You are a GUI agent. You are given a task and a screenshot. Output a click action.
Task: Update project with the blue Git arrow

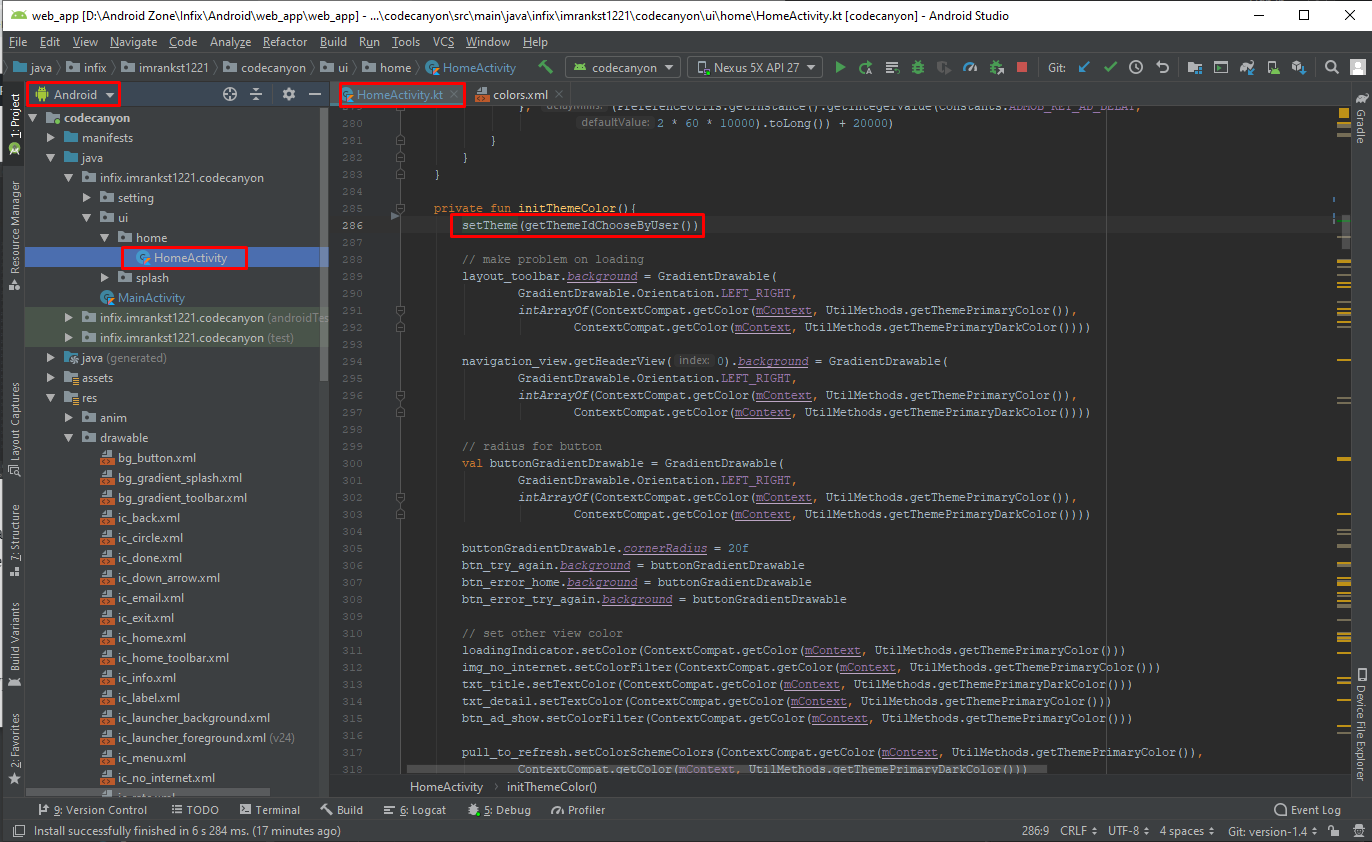[x=1085, y=67]
